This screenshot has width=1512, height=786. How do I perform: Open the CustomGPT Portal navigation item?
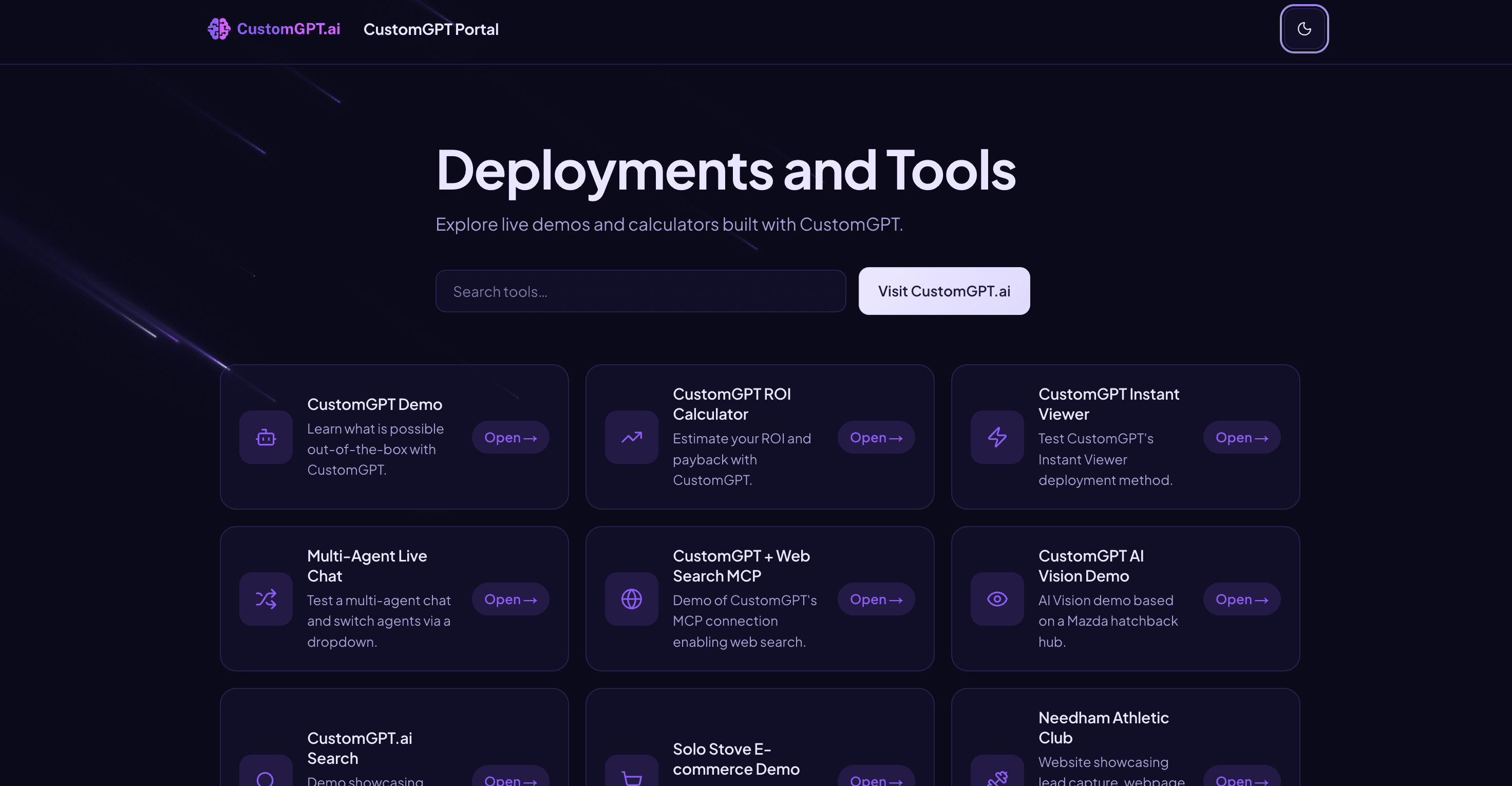(x=431, y=29)
